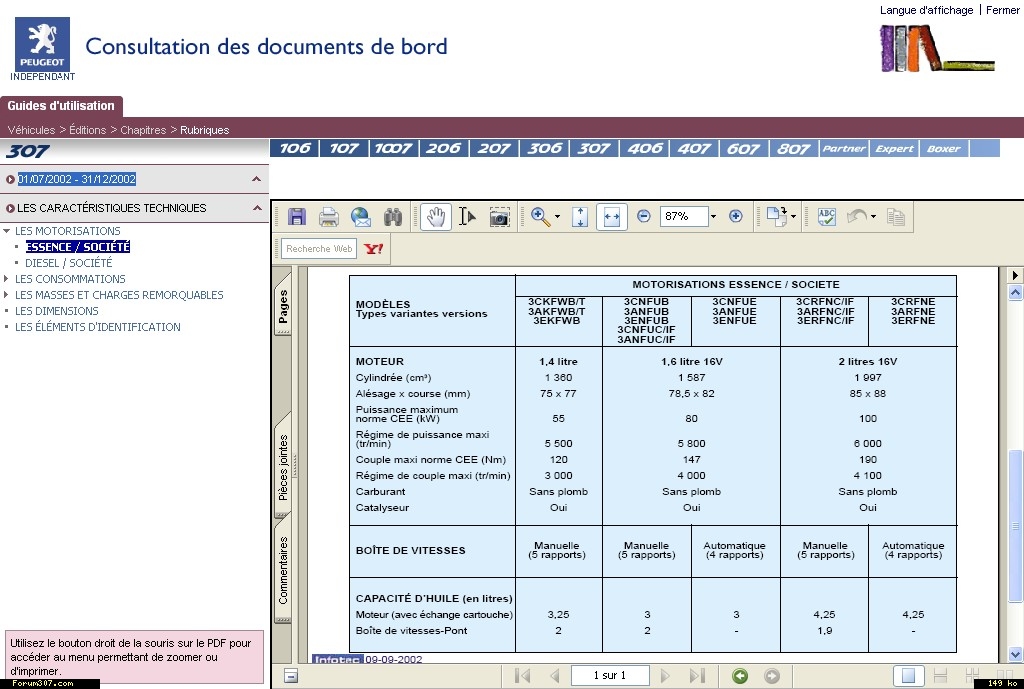Viewport: 1024px width, 689px height.
Task: Open the Pièces jointes side tab
Action: pos(283,466)
